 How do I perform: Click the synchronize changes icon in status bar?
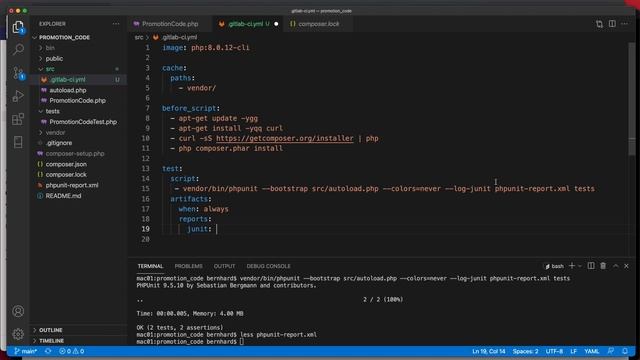48,351
